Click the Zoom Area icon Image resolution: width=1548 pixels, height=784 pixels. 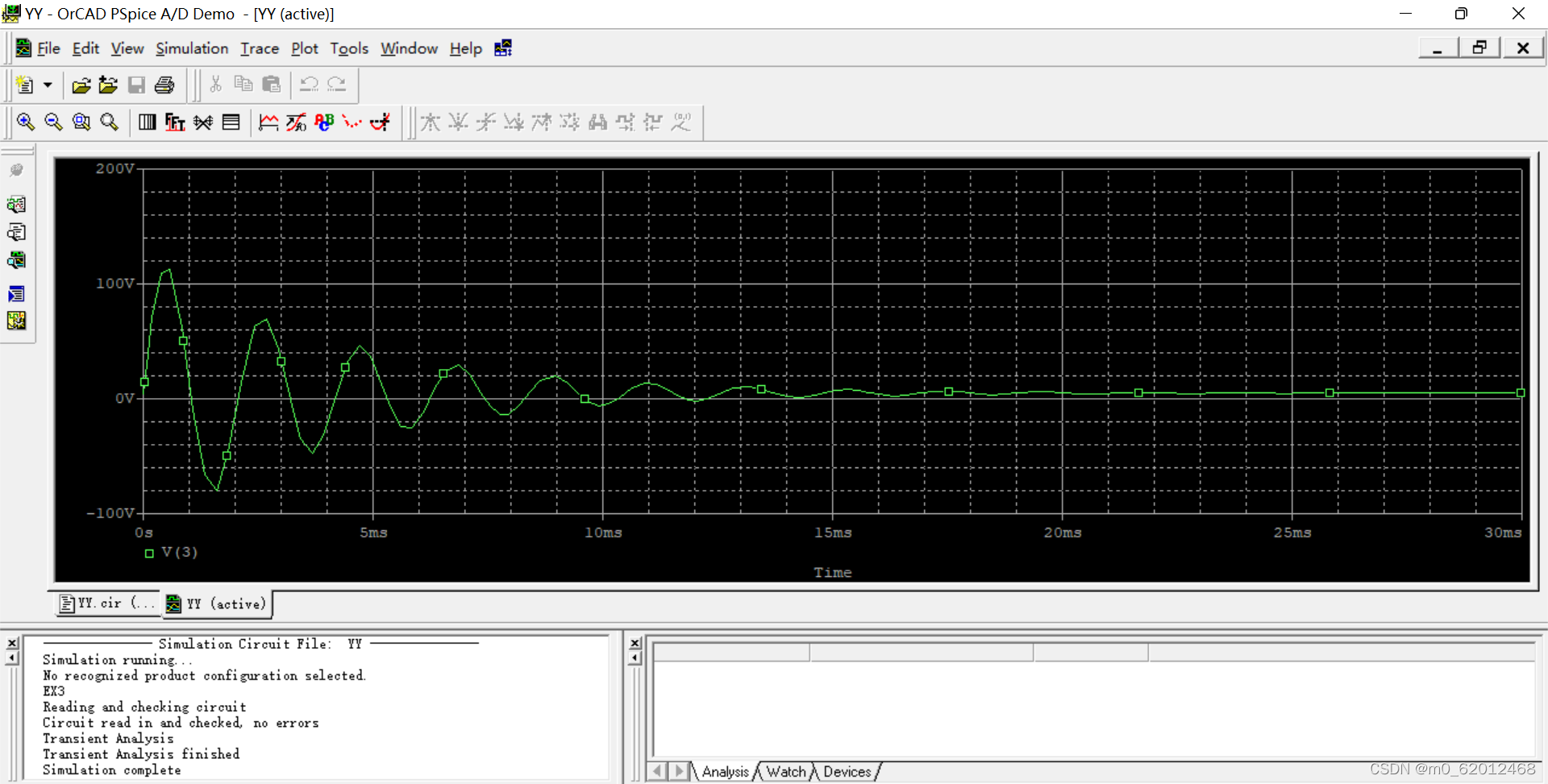tap(81, 122)
